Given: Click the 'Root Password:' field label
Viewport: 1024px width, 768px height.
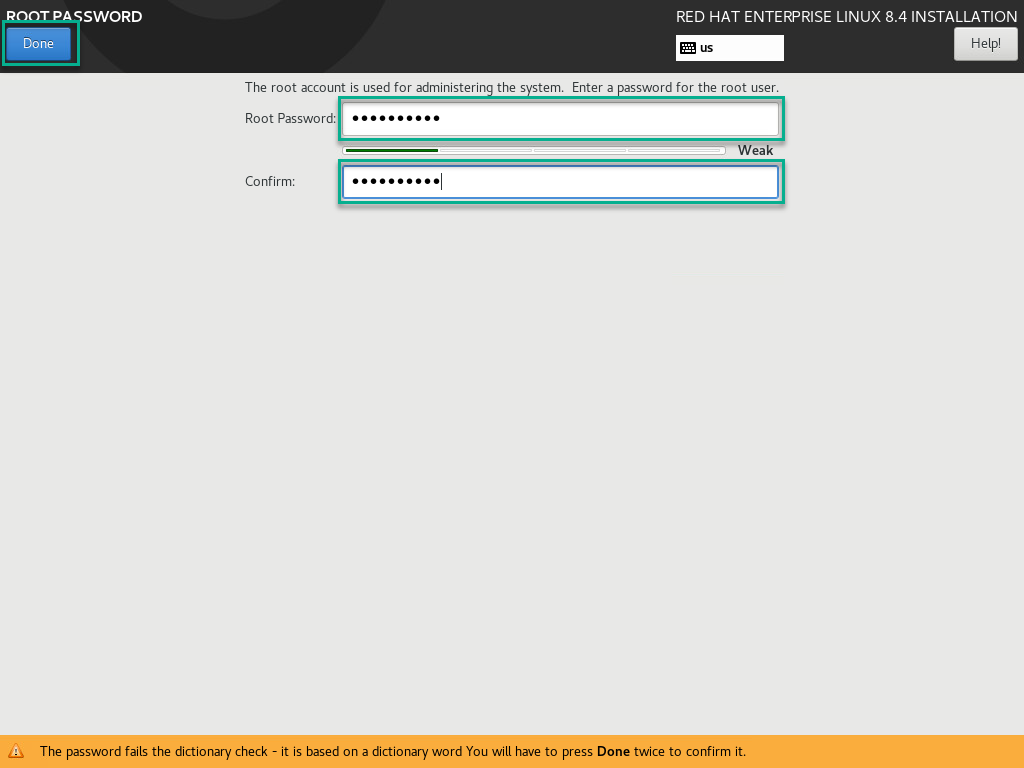Looking at the screenshot, I should pyautogui.click(x=290, y=119).
